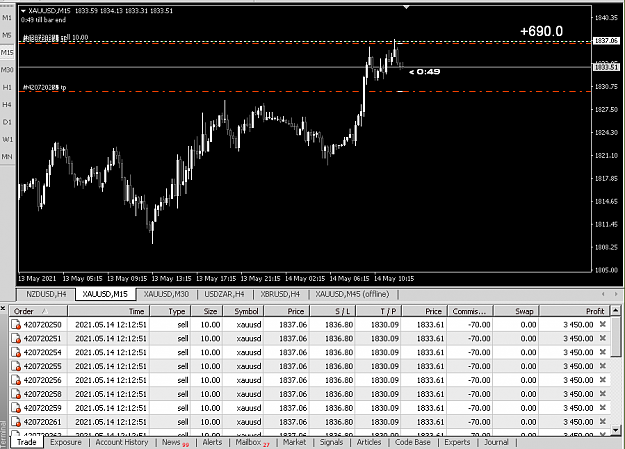Expand chart symbol dropdown arrow by XAUUSD,M15
The image size is (625, 449).
(x=23, y=11)
